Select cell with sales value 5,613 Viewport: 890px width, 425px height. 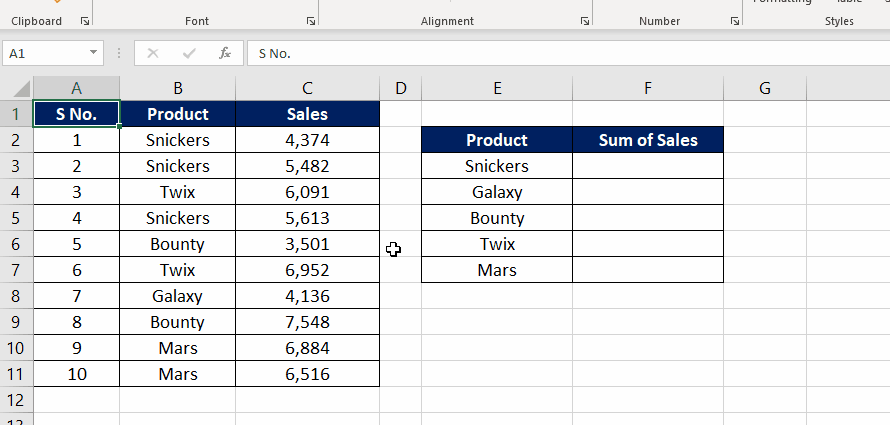click(307, 218)
